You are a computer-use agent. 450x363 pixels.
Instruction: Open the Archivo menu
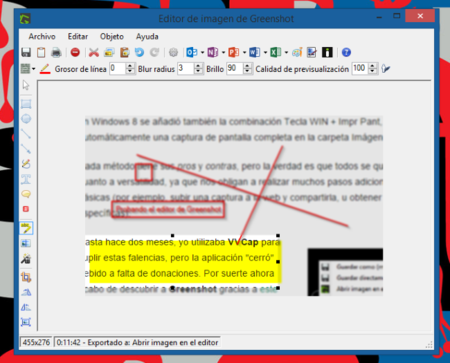pyautogui.click(x=42, y=36)
